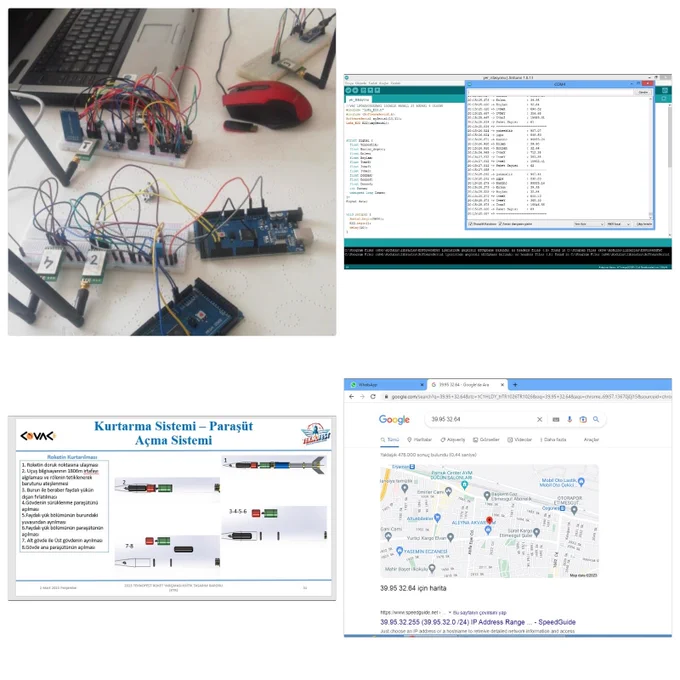Click the clear output button in serial monitor
The width and height of the screenshot is (680, 680).
click(644, 224)
